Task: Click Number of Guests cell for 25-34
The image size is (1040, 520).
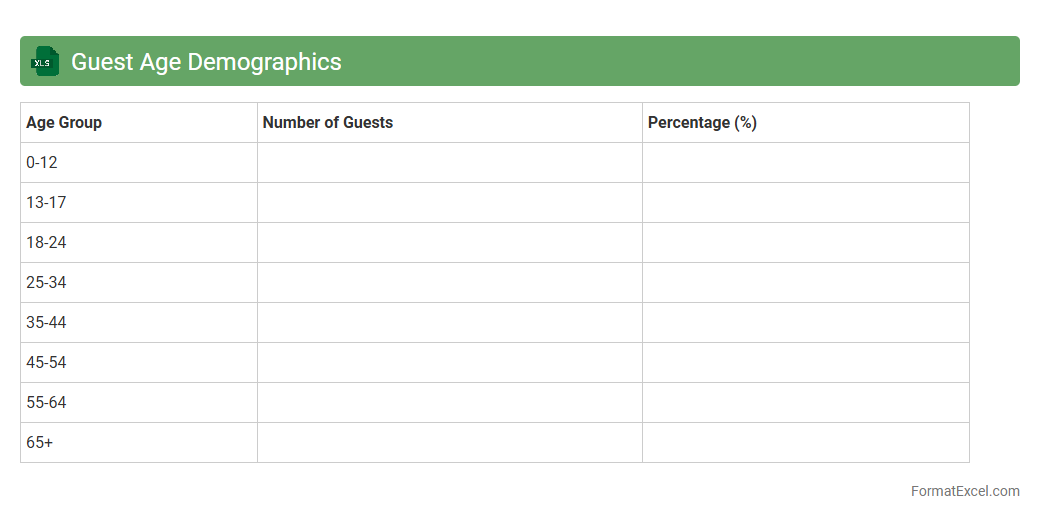Action: (x=449, y=283)
